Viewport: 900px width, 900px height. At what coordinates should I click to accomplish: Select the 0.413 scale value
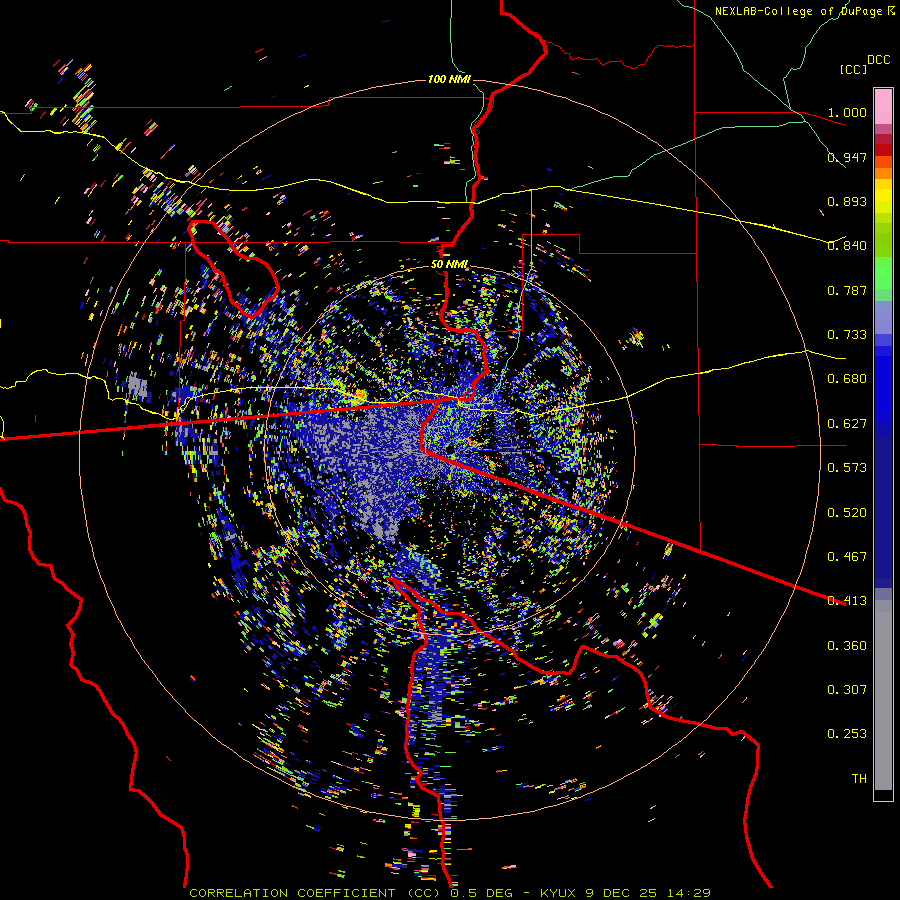847,601
